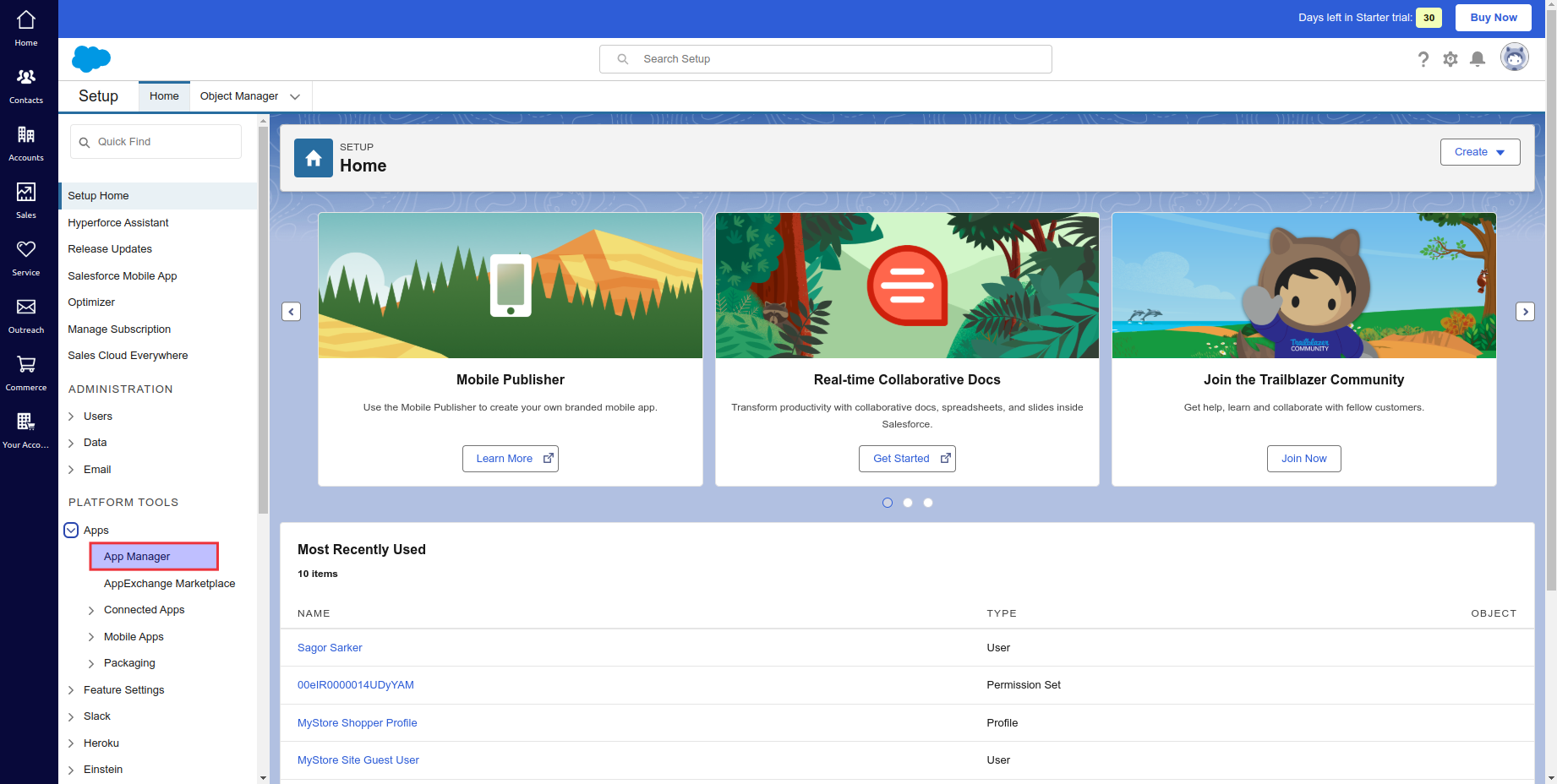Expand Feature Settings

[71, 690]
